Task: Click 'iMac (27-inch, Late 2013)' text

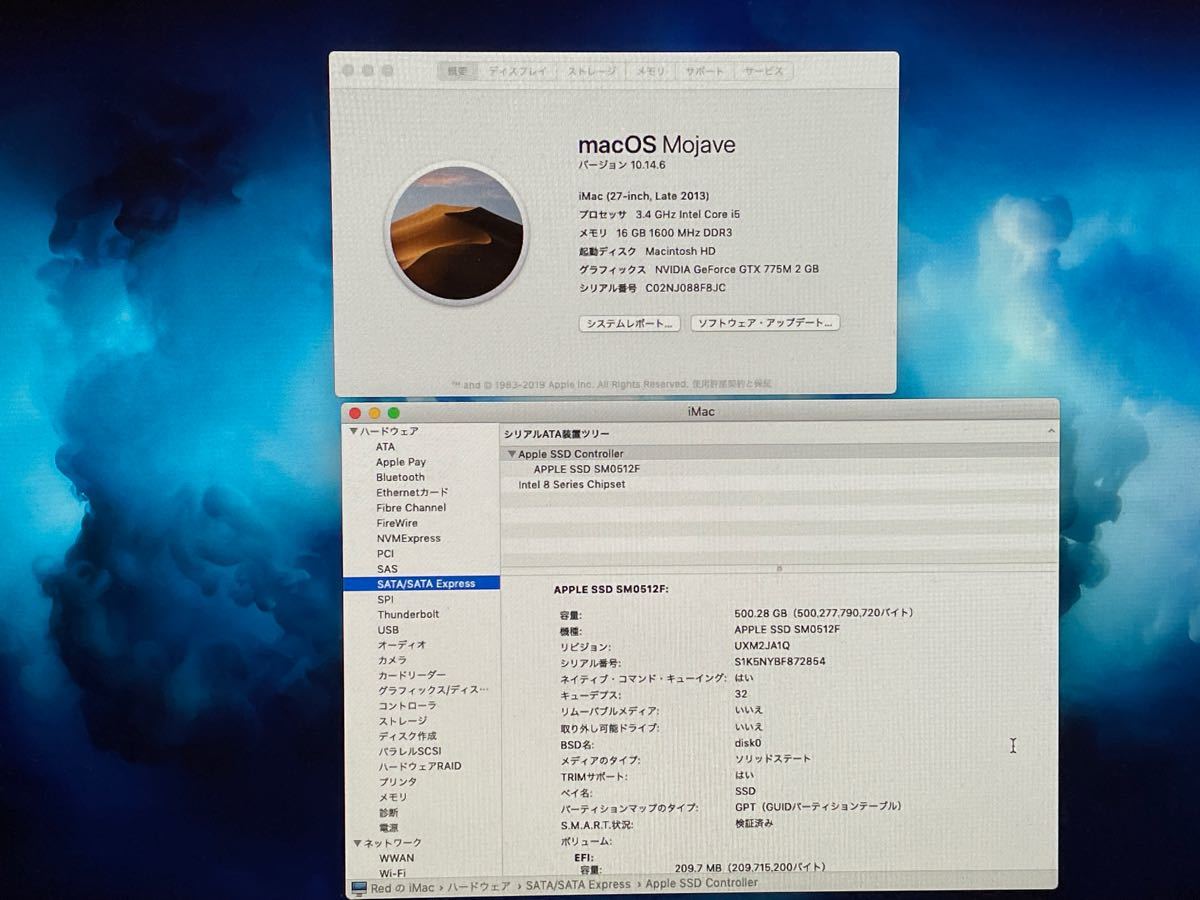Action: pyautogui.click(x=644, y=196)
